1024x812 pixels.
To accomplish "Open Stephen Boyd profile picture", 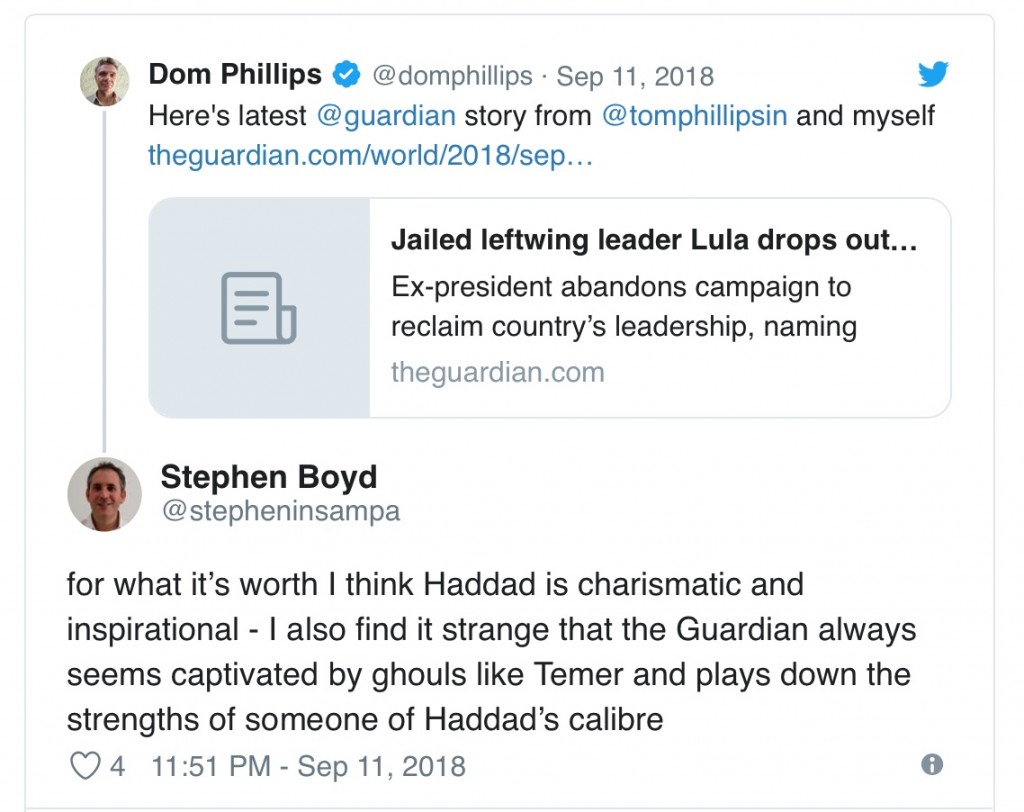I will click(104, 494).
